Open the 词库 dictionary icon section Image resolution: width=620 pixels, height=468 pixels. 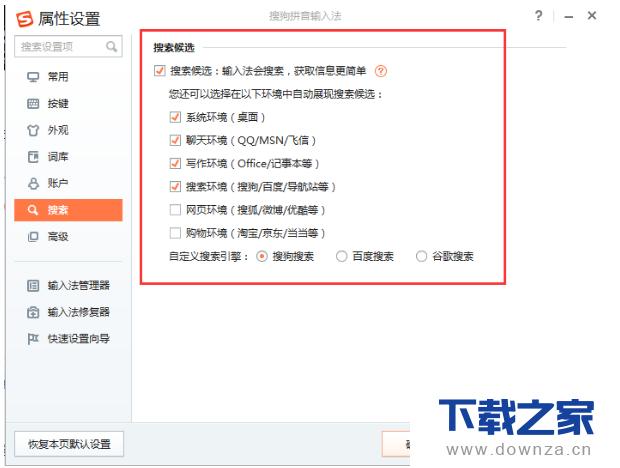pos(33,157)
